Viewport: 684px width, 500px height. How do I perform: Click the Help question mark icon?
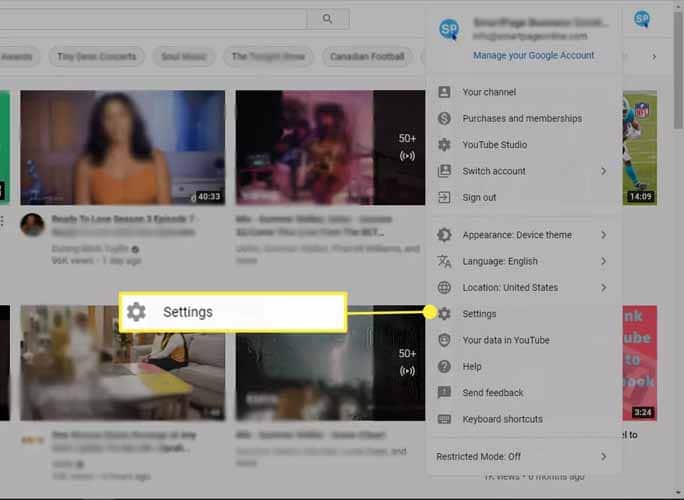(444, 366)
